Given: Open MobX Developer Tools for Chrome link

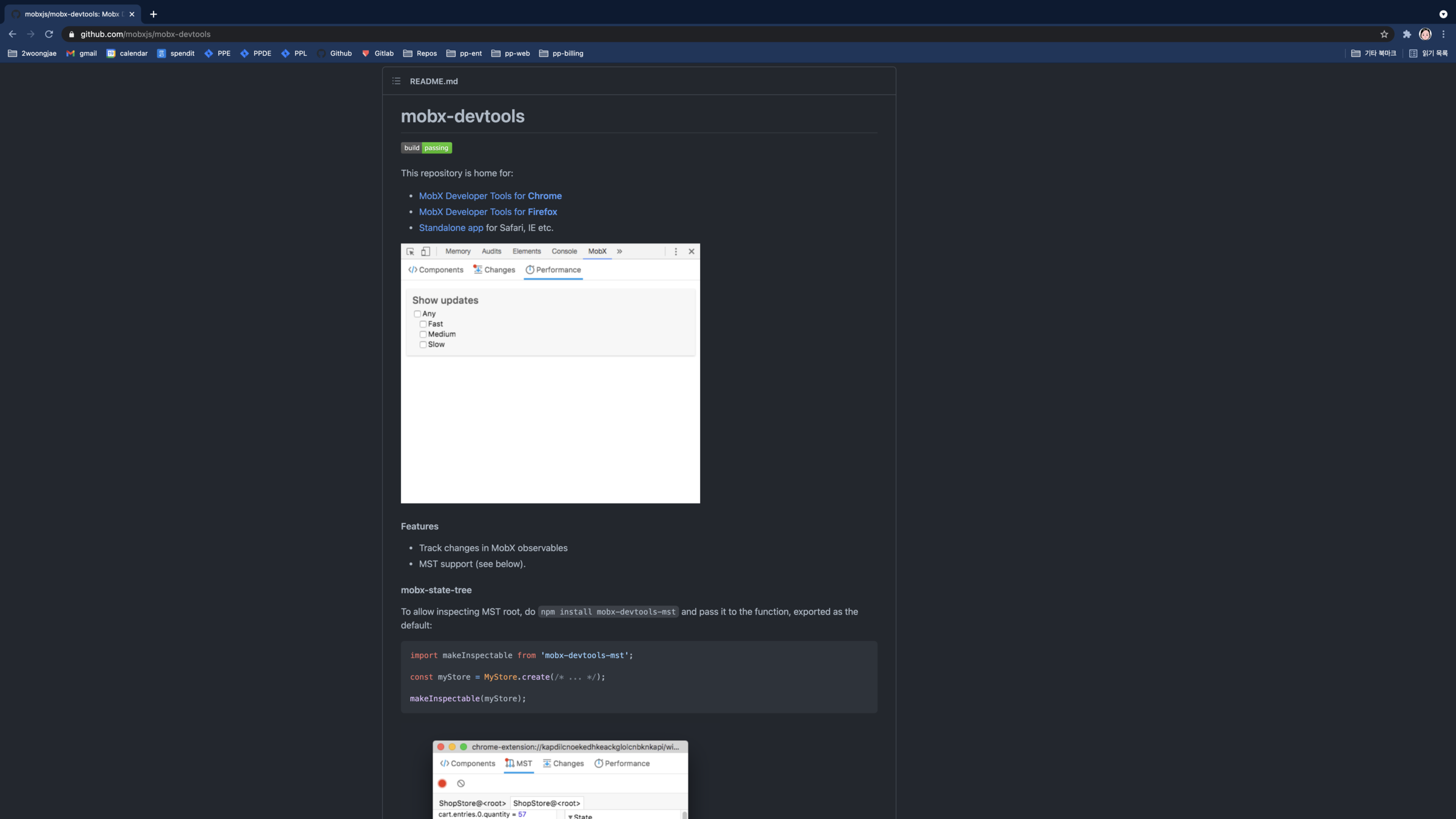Looking at the screenshot, I should [x=490, y=196].
